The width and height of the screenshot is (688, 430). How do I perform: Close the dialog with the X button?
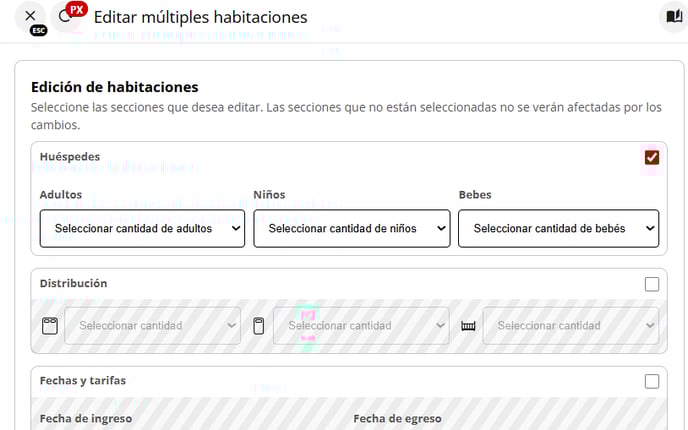coord(30,16)
